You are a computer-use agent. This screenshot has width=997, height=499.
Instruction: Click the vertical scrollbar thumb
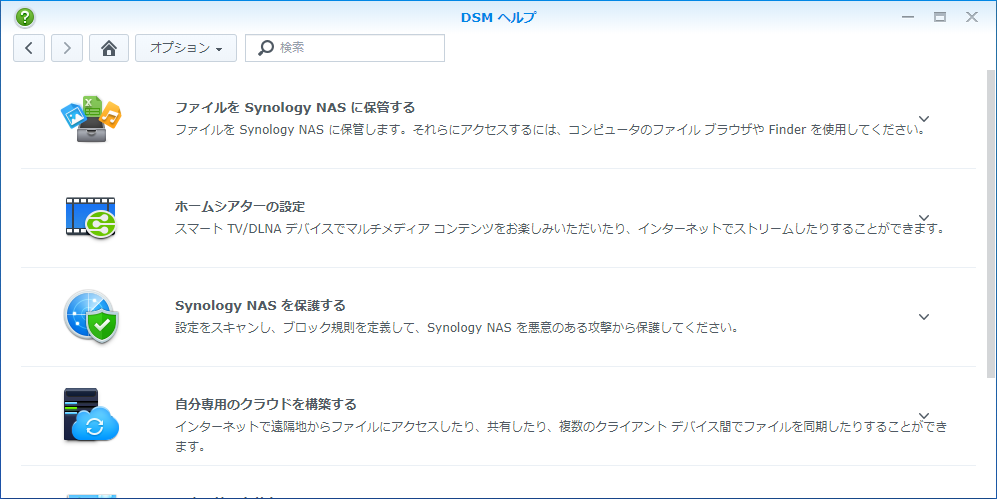click(991, 223)
